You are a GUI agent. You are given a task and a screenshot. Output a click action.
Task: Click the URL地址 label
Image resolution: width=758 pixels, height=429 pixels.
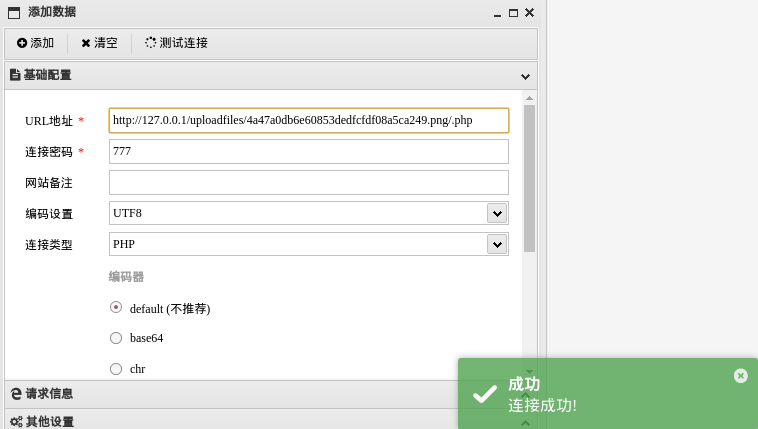(x=49, y=121)
